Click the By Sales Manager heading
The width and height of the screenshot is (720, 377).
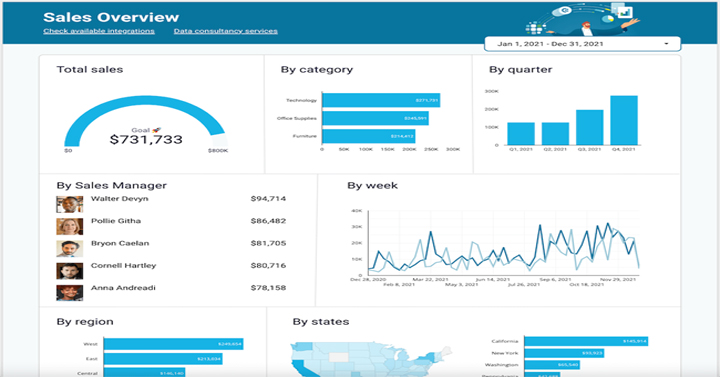112,186
